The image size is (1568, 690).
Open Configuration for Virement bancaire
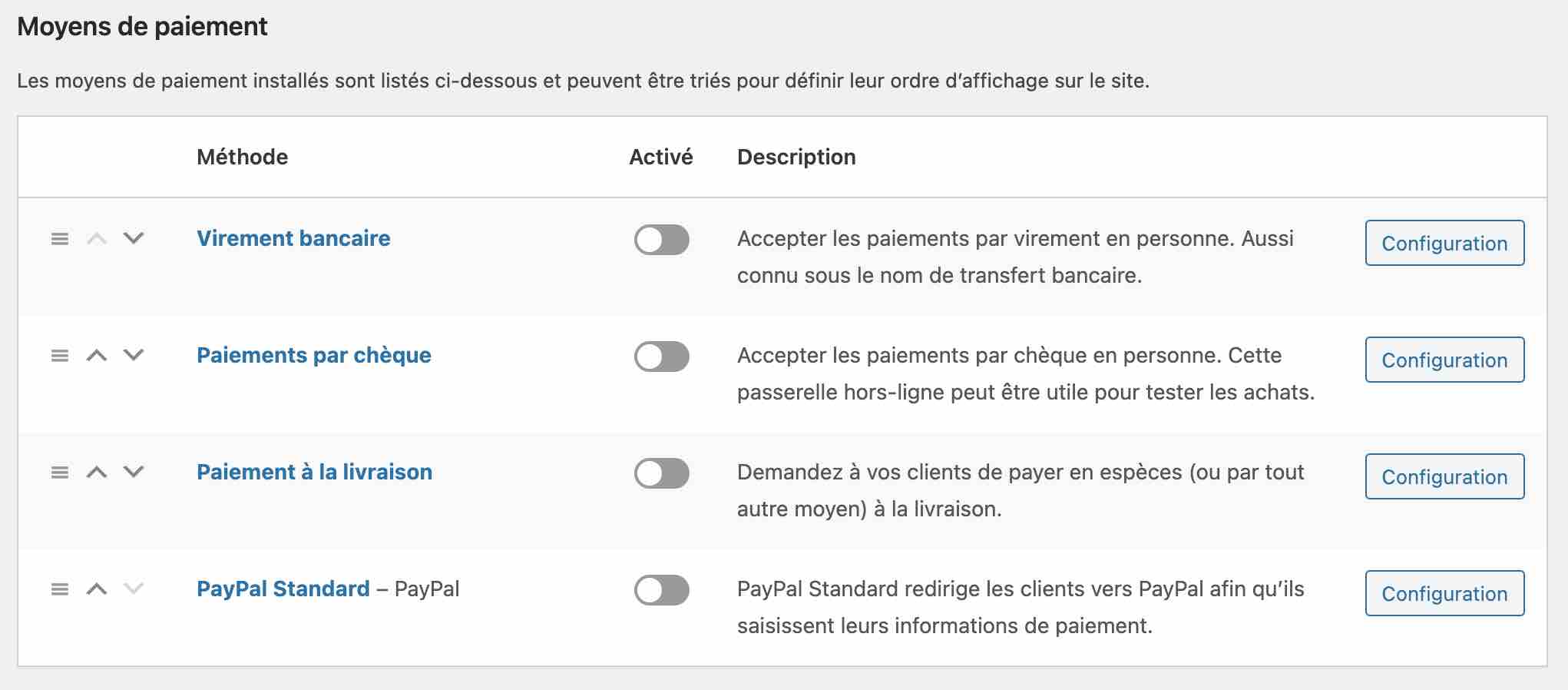point(1444,243)
